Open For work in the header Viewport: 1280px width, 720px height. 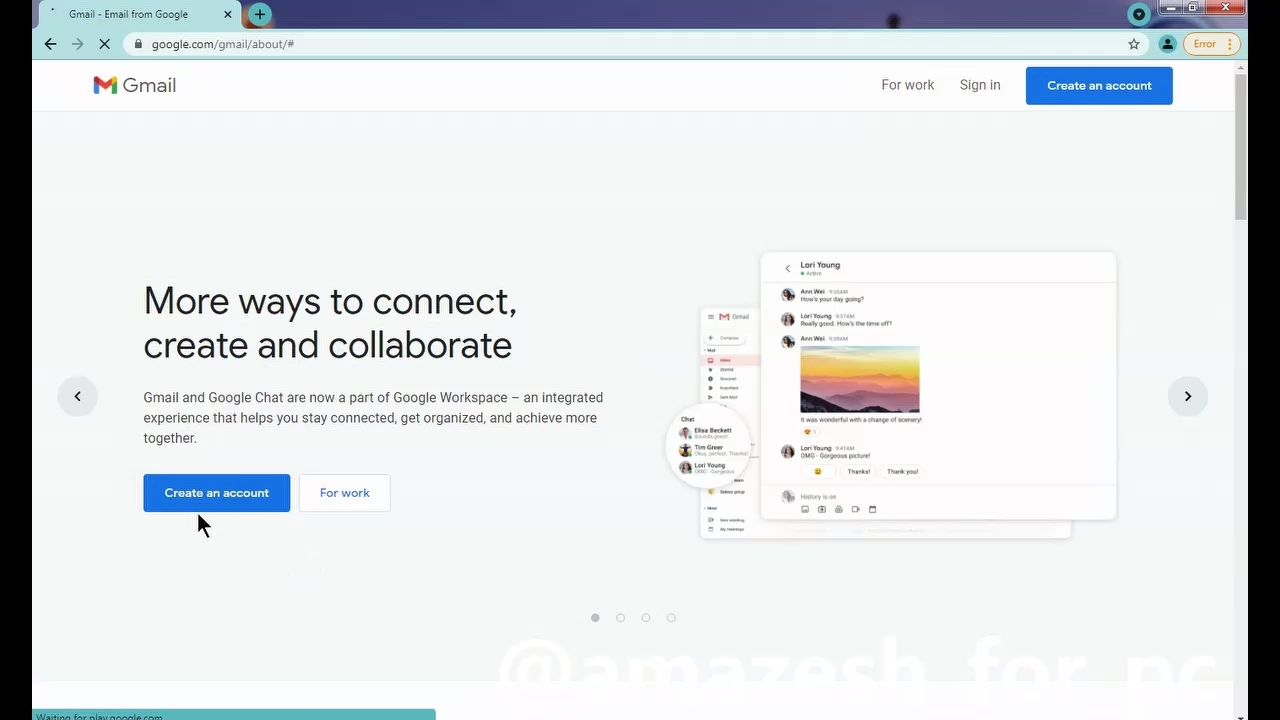907,85
